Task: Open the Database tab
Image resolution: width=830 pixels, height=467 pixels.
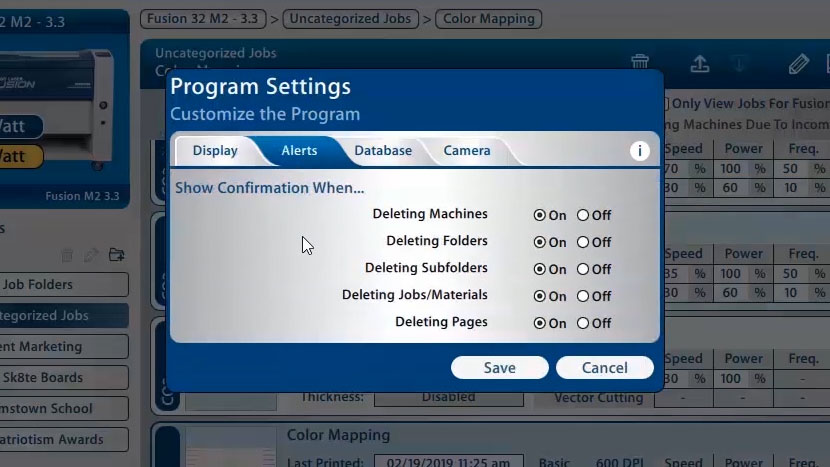Action: pyautogui.click(x=383, y=151)
